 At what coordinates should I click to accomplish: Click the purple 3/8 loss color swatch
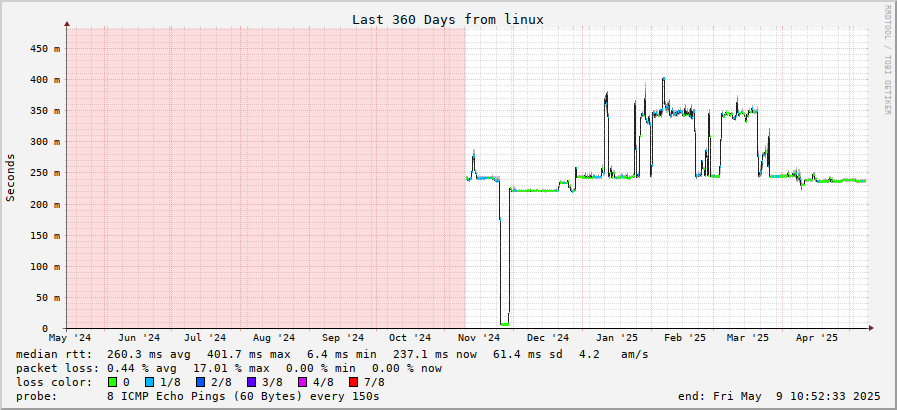(250, 382)
